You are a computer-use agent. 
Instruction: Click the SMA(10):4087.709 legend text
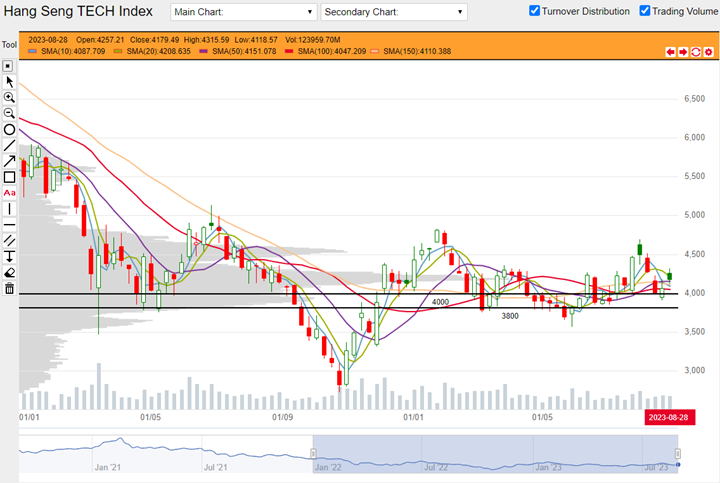pyautogui.click(x=73, y=51)
